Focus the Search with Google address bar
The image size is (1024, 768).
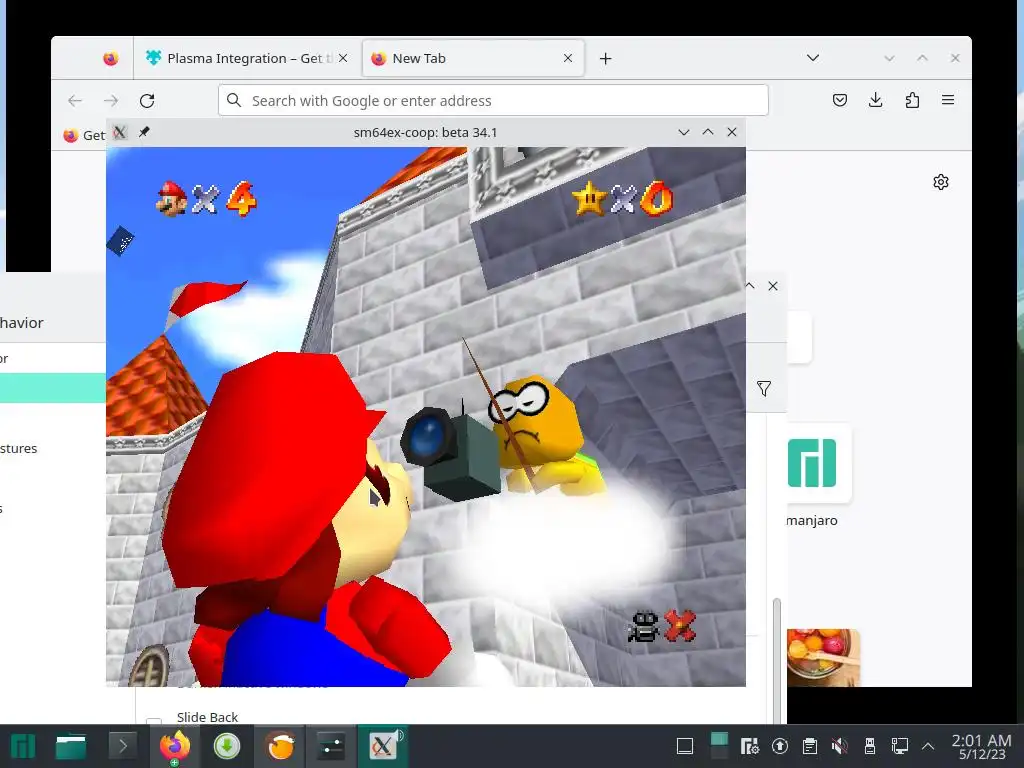493,101
